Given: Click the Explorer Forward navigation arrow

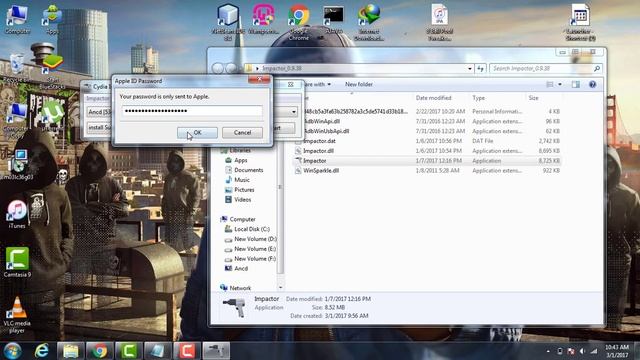Looking at the screenshot, I should (x=231, y=68).
